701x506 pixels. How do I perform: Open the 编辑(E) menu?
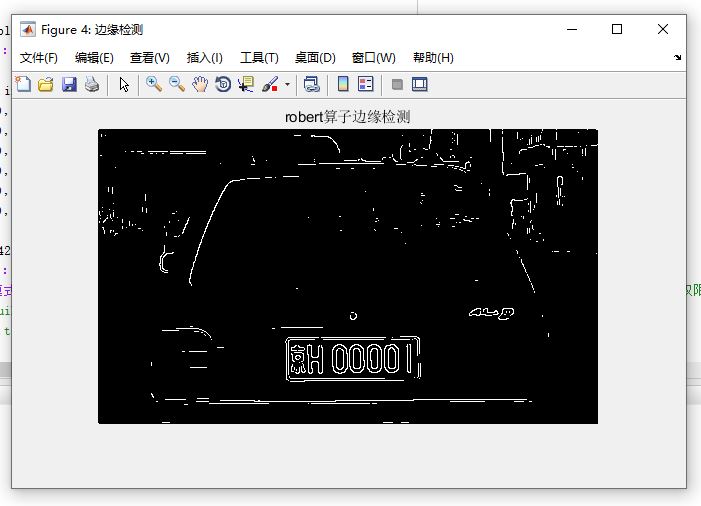tap(94, 58)
